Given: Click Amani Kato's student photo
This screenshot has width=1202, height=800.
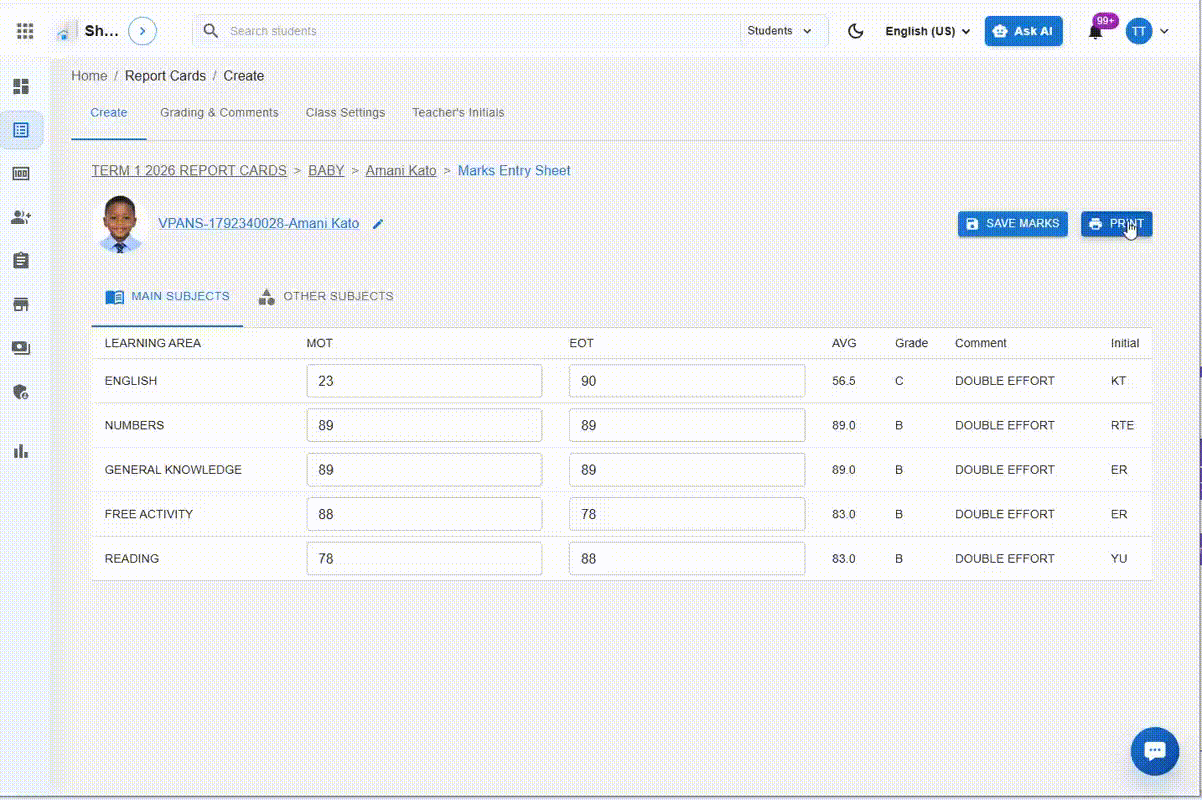Looking at the screenshot, I should click(x=121, y=224).
